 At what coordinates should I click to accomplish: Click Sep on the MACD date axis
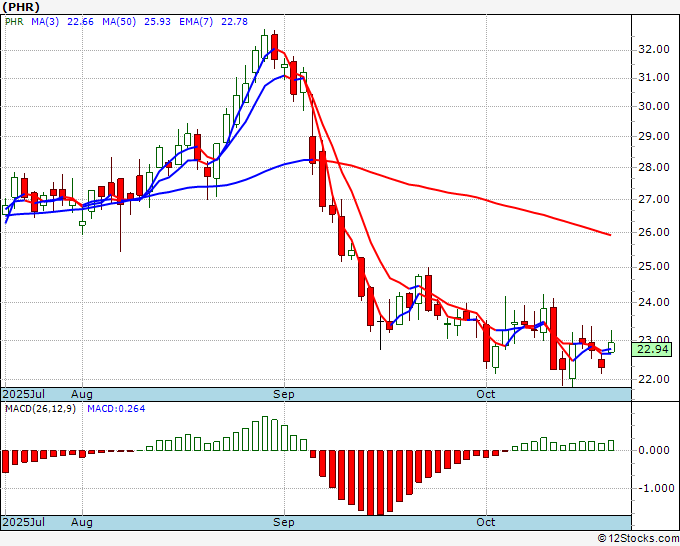(x=284, y=522)
